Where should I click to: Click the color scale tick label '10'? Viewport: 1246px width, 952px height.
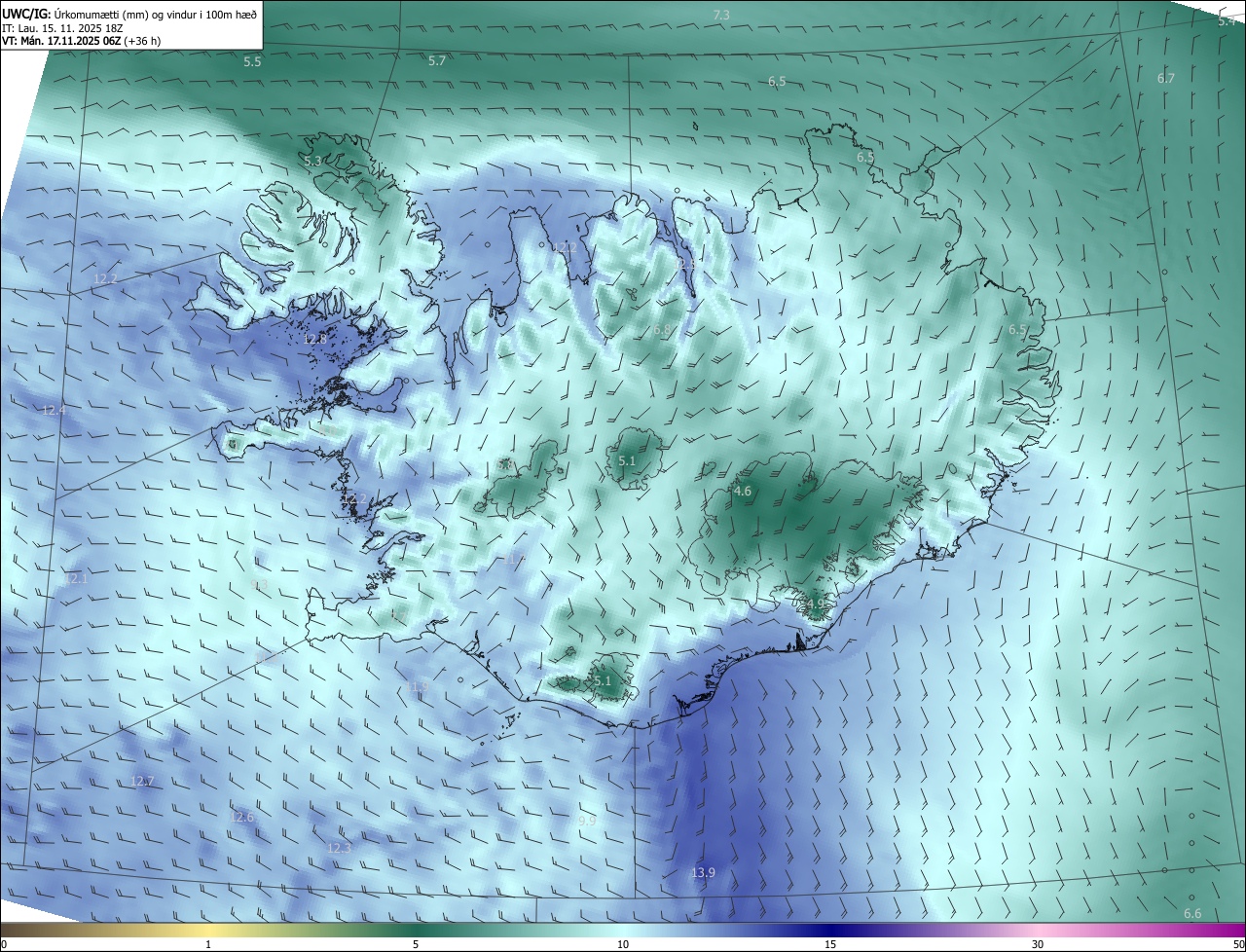[623, 944]
